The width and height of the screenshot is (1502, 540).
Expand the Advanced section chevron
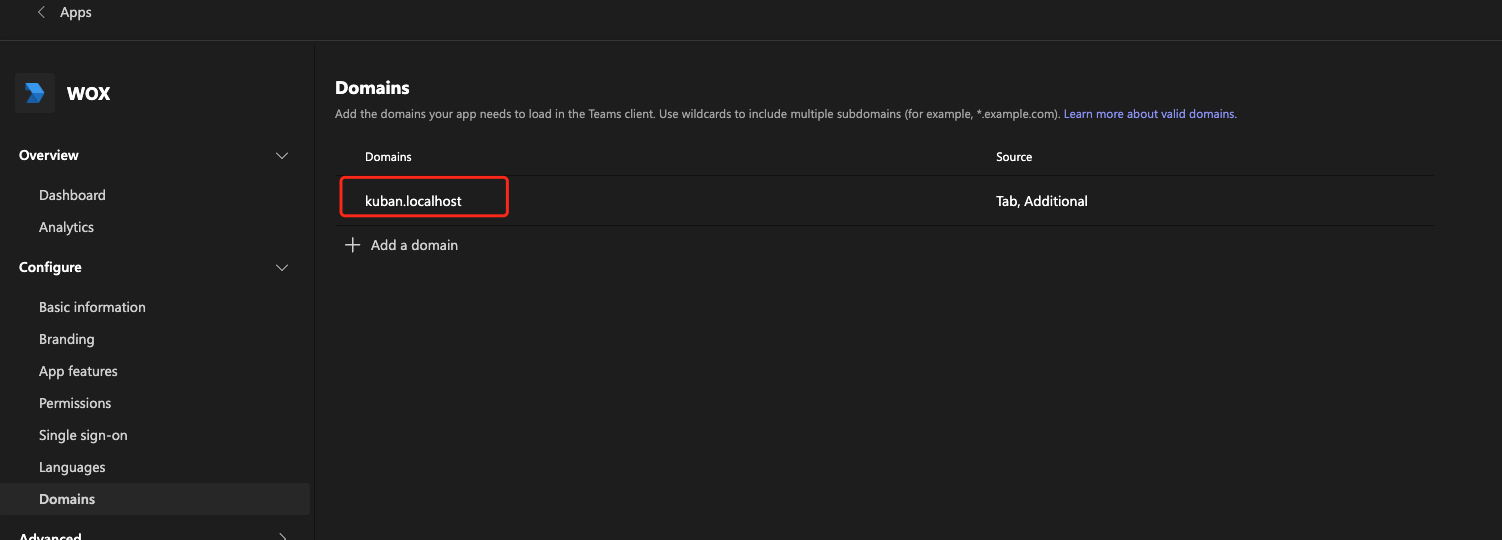click(282, 536)
